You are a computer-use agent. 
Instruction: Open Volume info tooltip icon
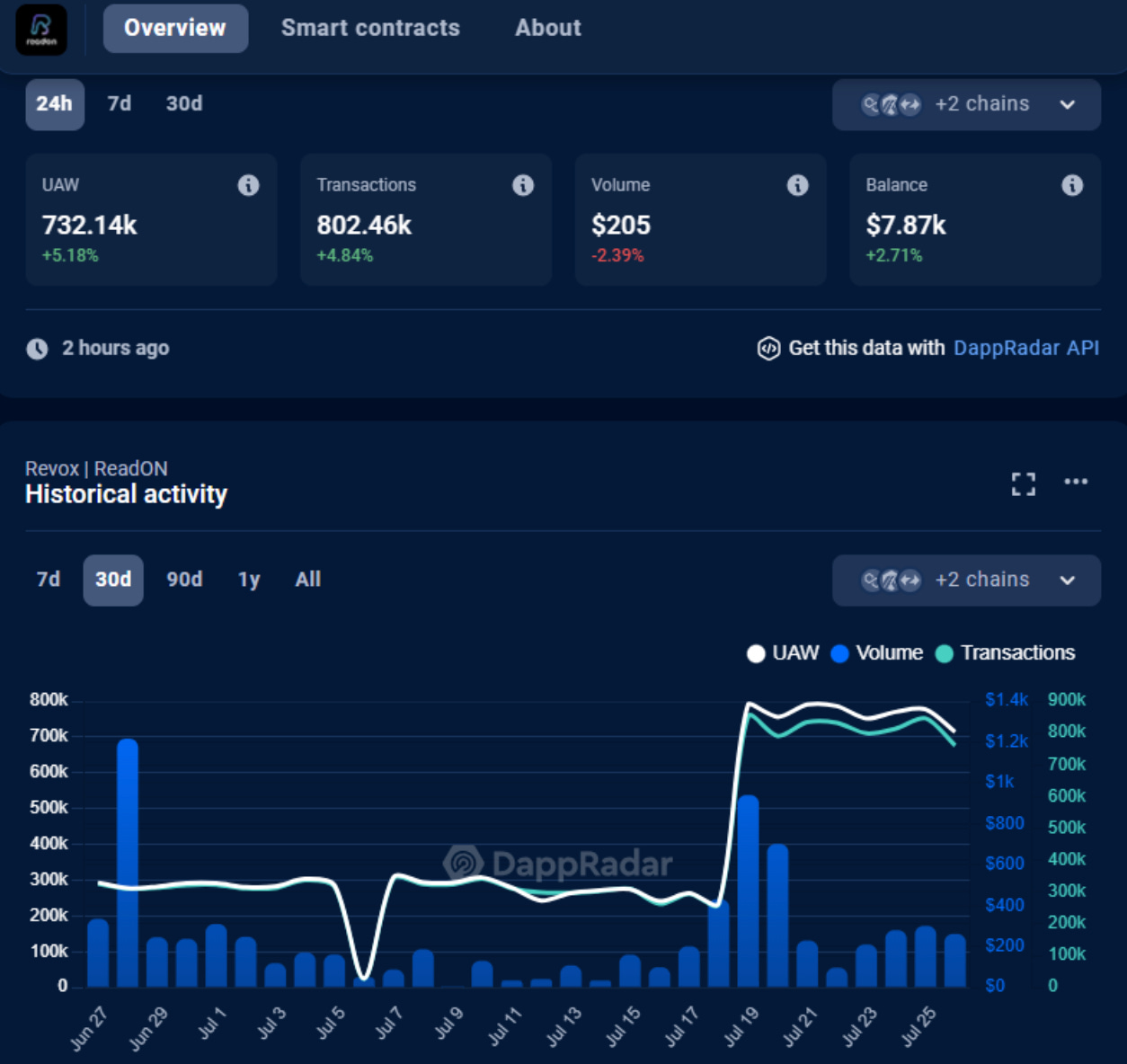tap(797, 185)
